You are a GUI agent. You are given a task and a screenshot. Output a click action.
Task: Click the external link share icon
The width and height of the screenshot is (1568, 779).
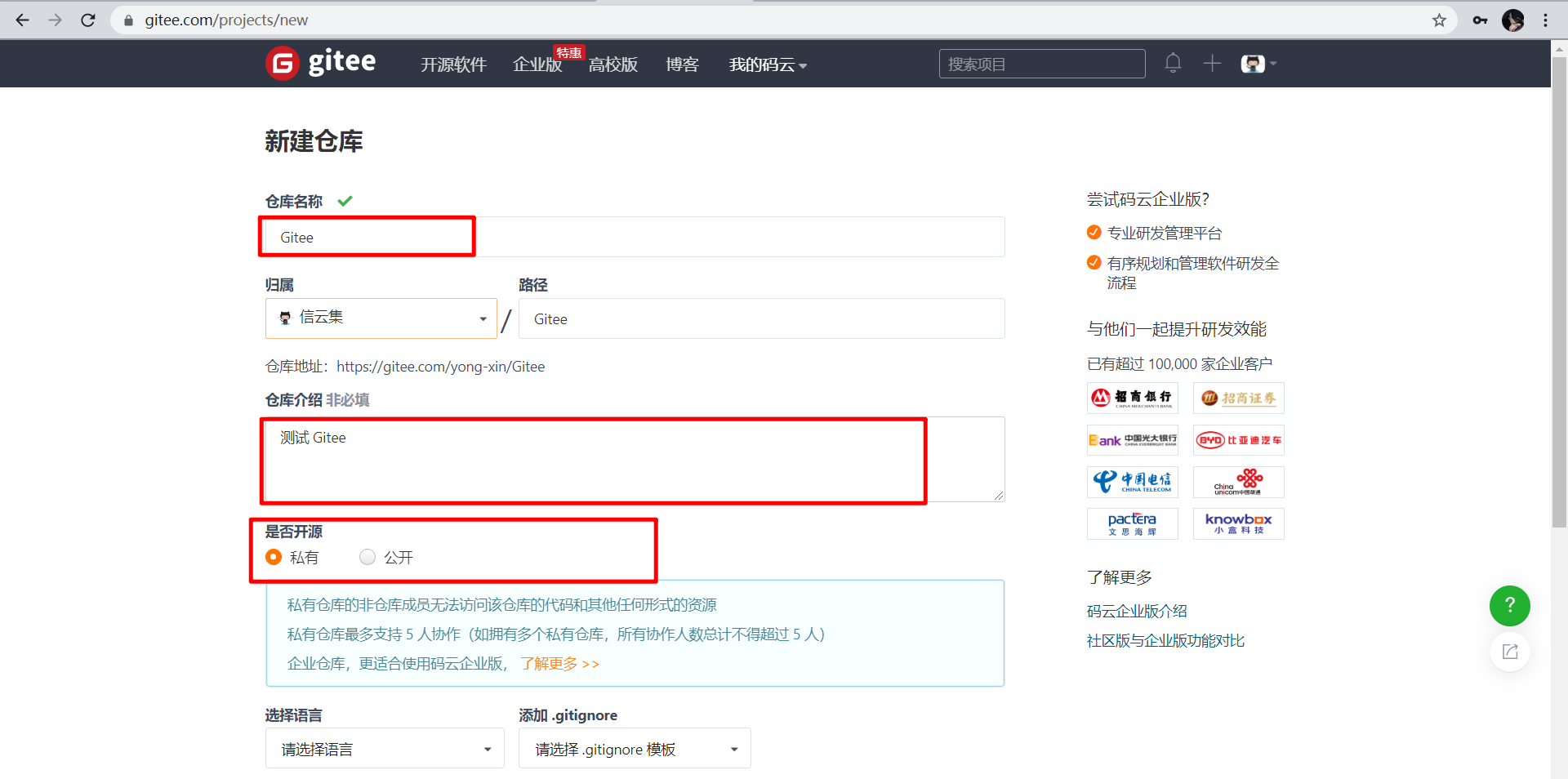pyautogui.click(x=1509, y=652)
